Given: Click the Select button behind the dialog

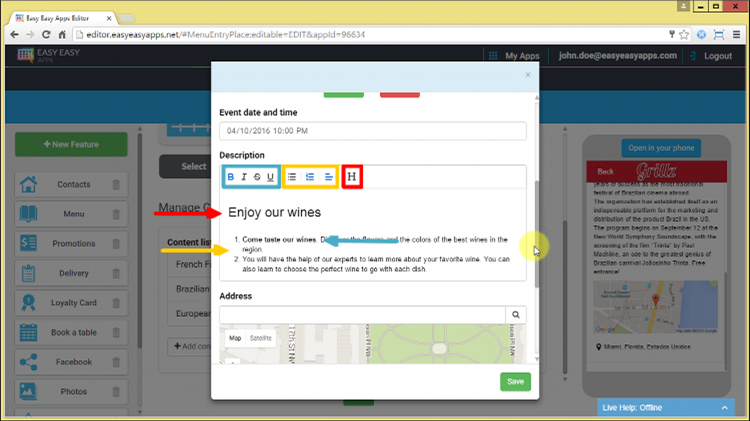Looking at the screenshot, I should [186, 166].
